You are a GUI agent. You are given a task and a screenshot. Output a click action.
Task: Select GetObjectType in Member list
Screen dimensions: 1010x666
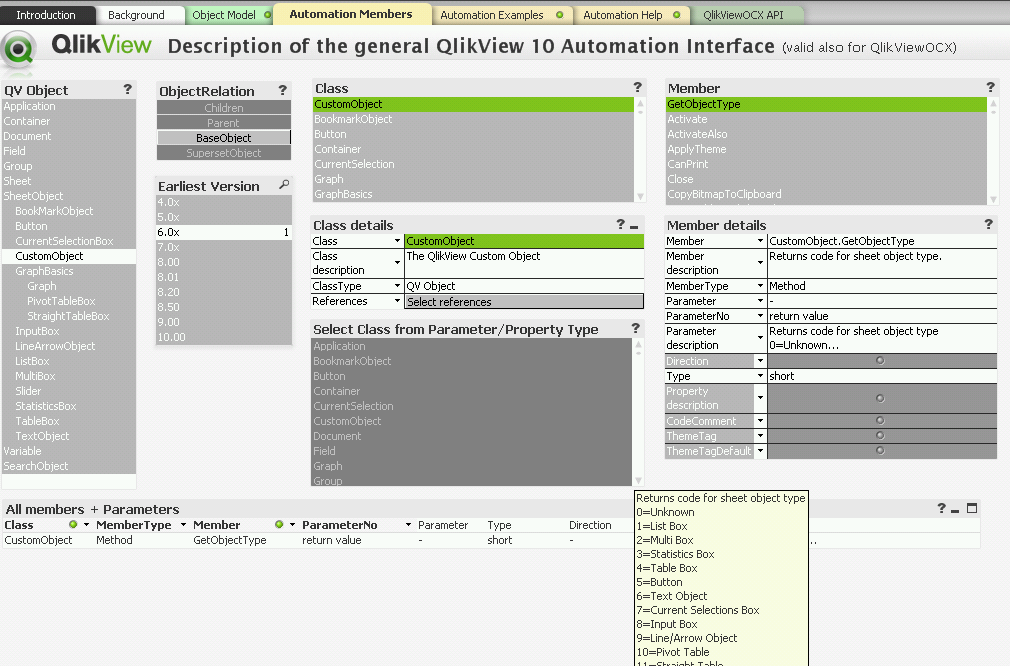(x=826, y=104)
